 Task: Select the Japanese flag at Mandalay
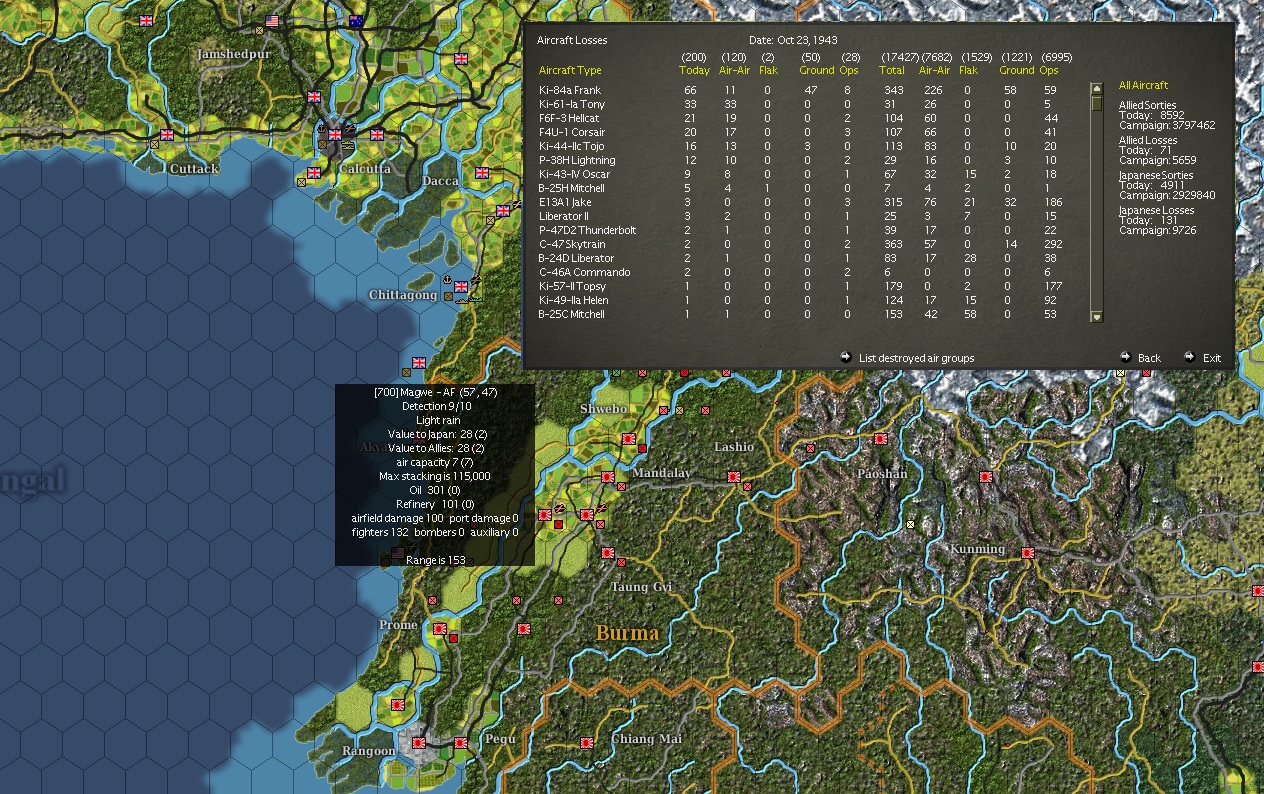pyautogui.click(x=607, y=477)
